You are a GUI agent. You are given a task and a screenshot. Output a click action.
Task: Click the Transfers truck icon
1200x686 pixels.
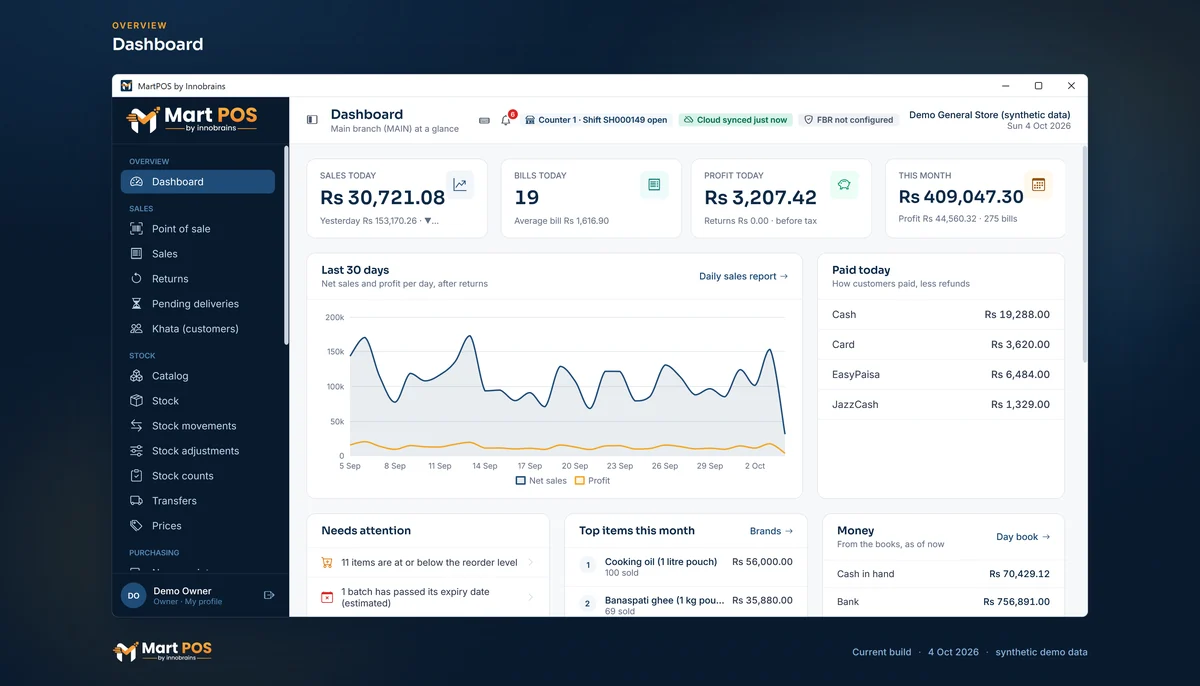pyautogui.click(x=136, y=501)
